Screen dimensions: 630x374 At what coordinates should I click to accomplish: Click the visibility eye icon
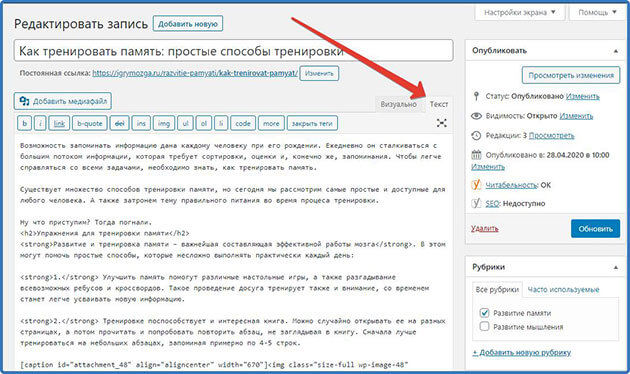coord(476,116)
